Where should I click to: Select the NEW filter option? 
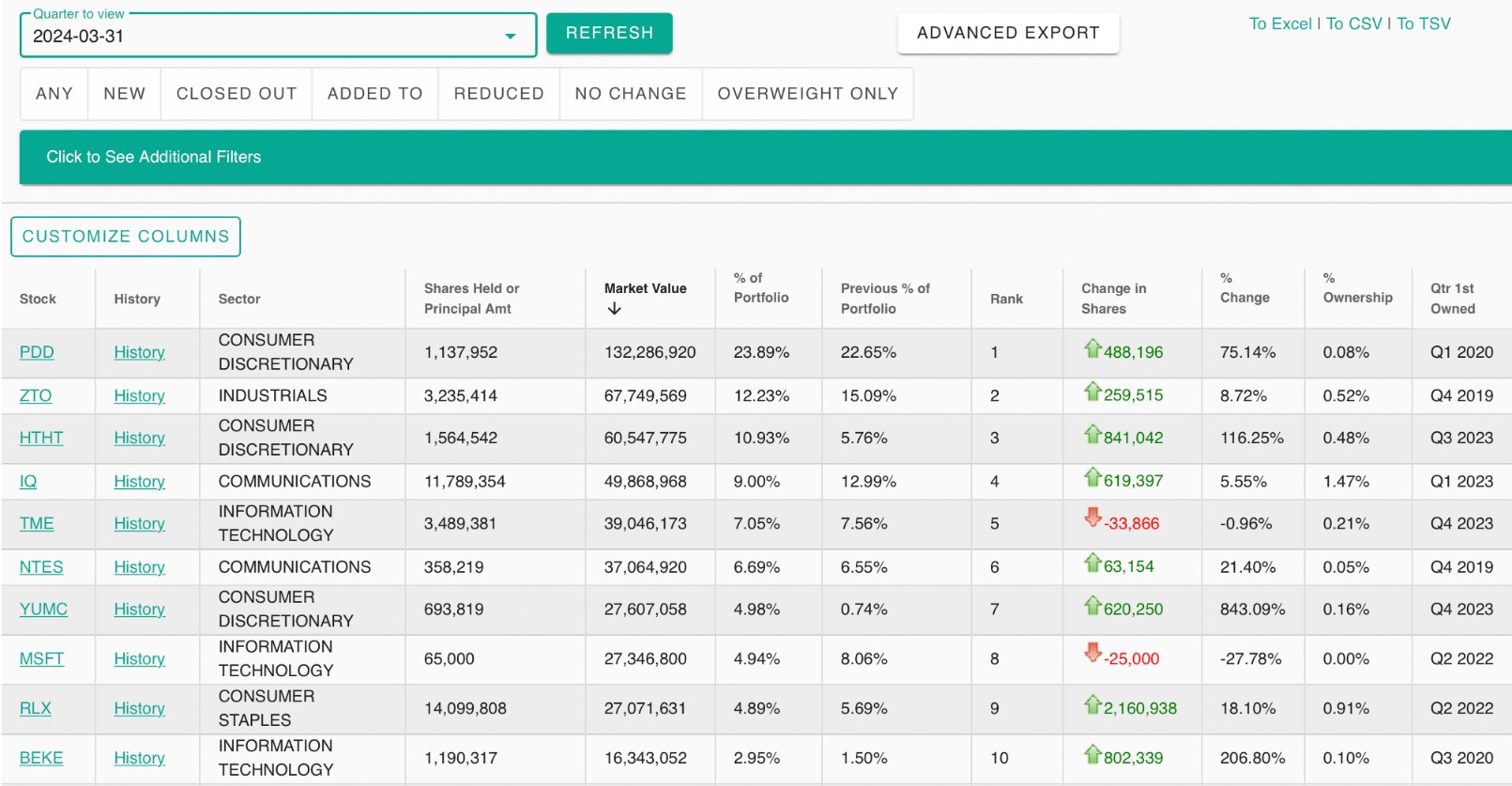click(x=124, y=94)
